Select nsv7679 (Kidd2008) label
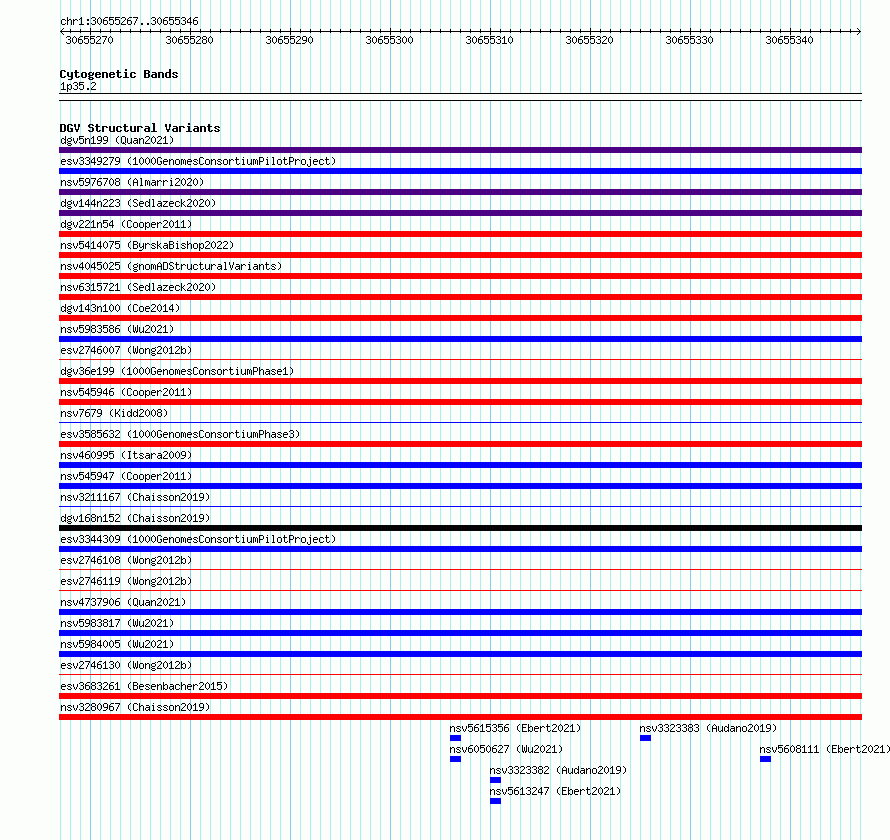This screenshot has height=840, width=890. tap(114, 413)
